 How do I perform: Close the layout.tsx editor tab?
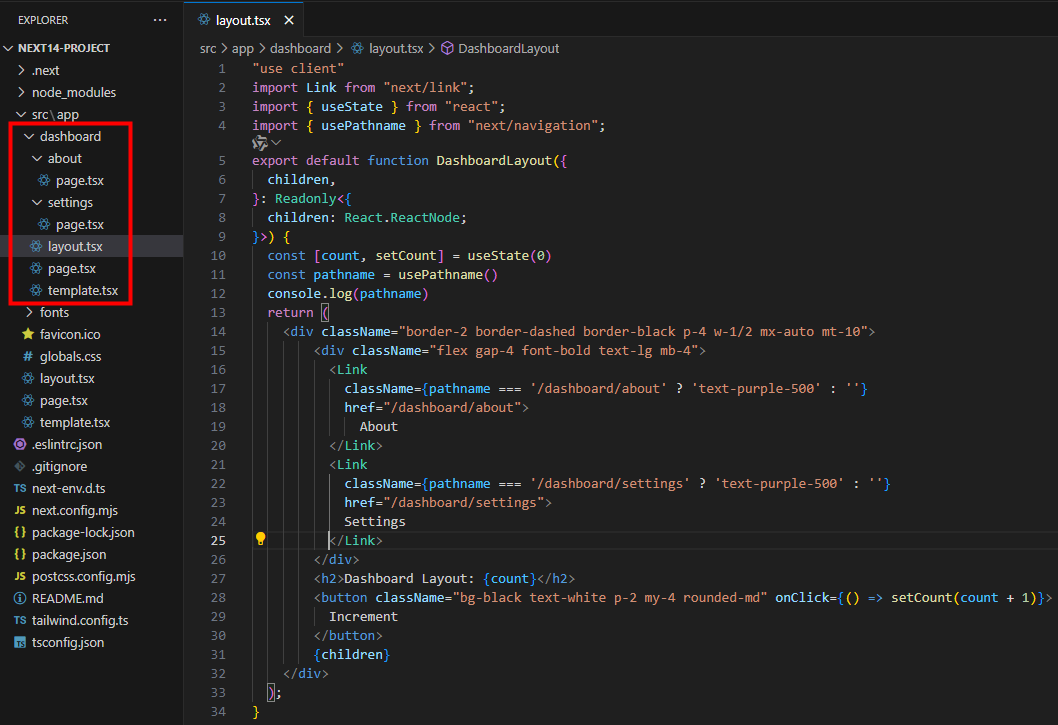coord(289,20)
